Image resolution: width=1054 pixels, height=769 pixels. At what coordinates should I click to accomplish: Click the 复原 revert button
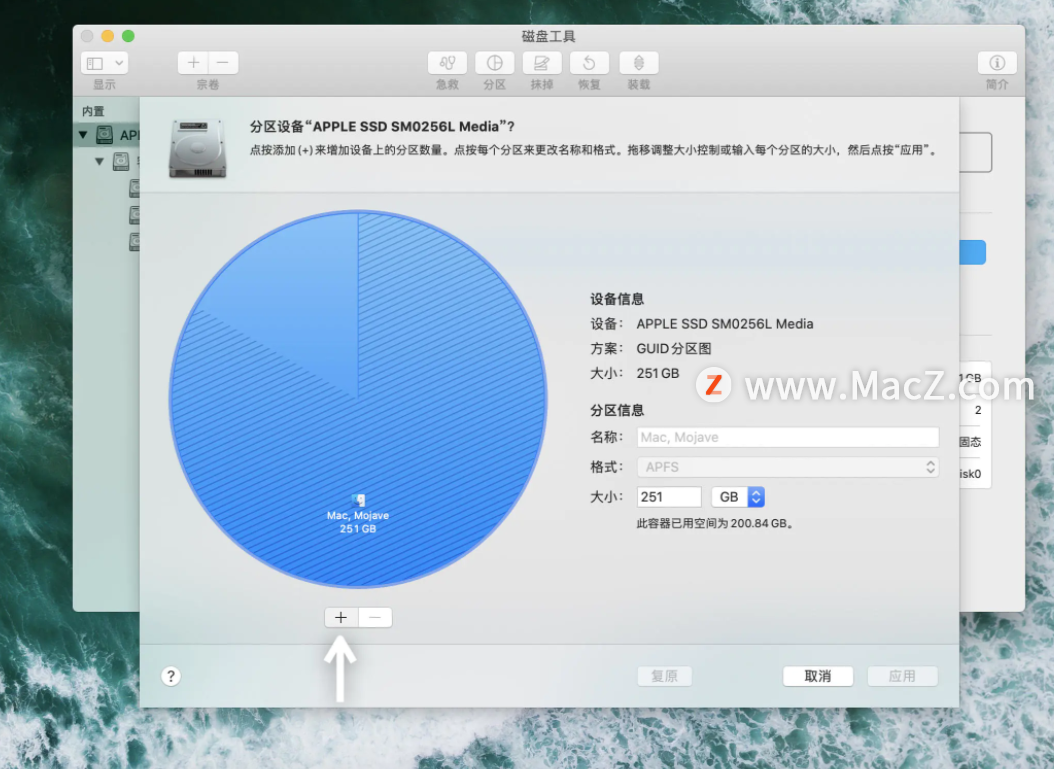click(x=664, y=676)
